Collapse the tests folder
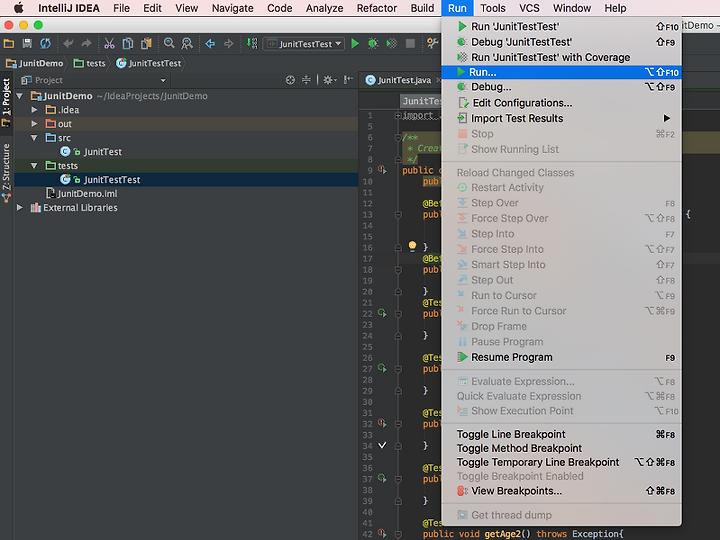Image resolution: width=720 pixels, height=540 pixels. coord(34,166)
